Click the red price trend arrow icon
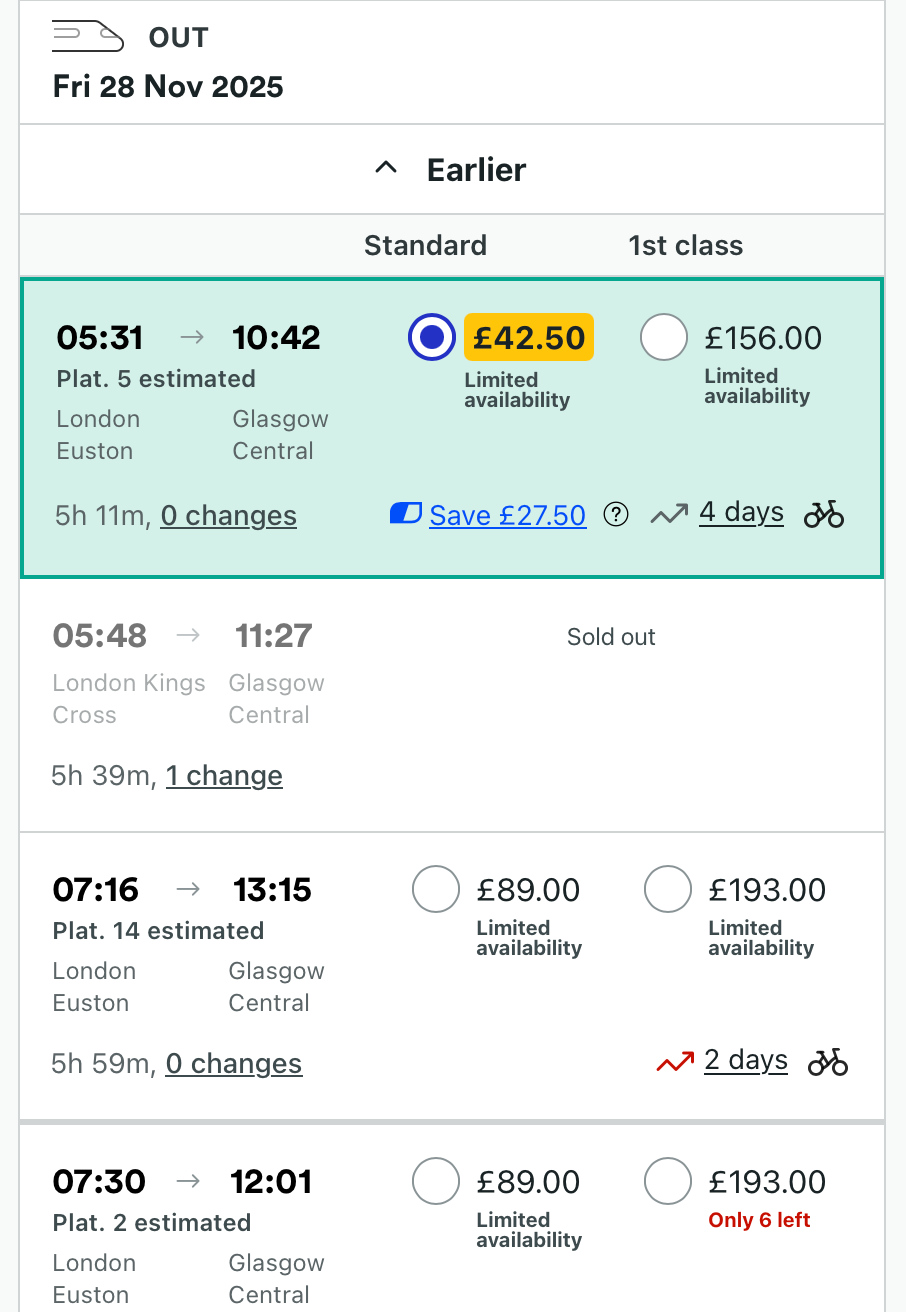The image size is (906, 1312). click(x=675, y=1063)
